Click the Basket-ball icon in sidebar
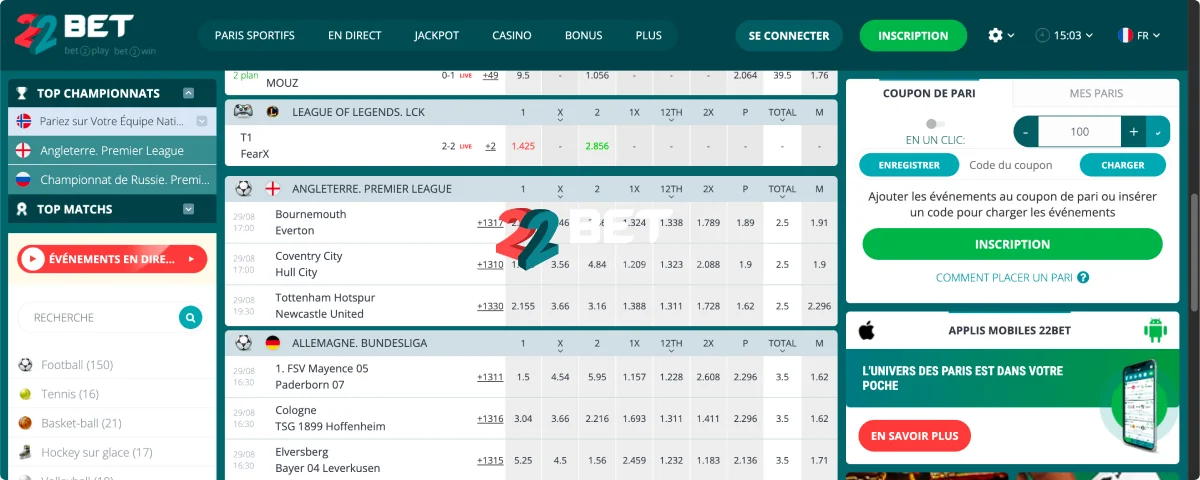Viewport: 1200px width, 480px height. click(x=25, y=423)
